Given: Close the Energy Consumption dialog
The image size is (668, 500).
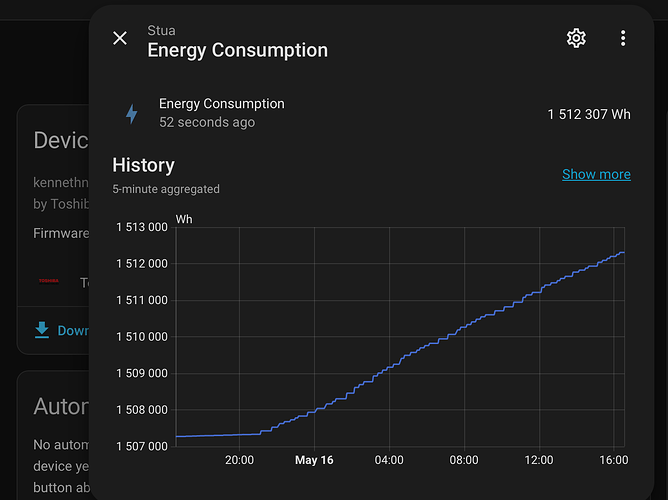Looking at the screenshot, I should pyautogui.click(x=120, y=38).
